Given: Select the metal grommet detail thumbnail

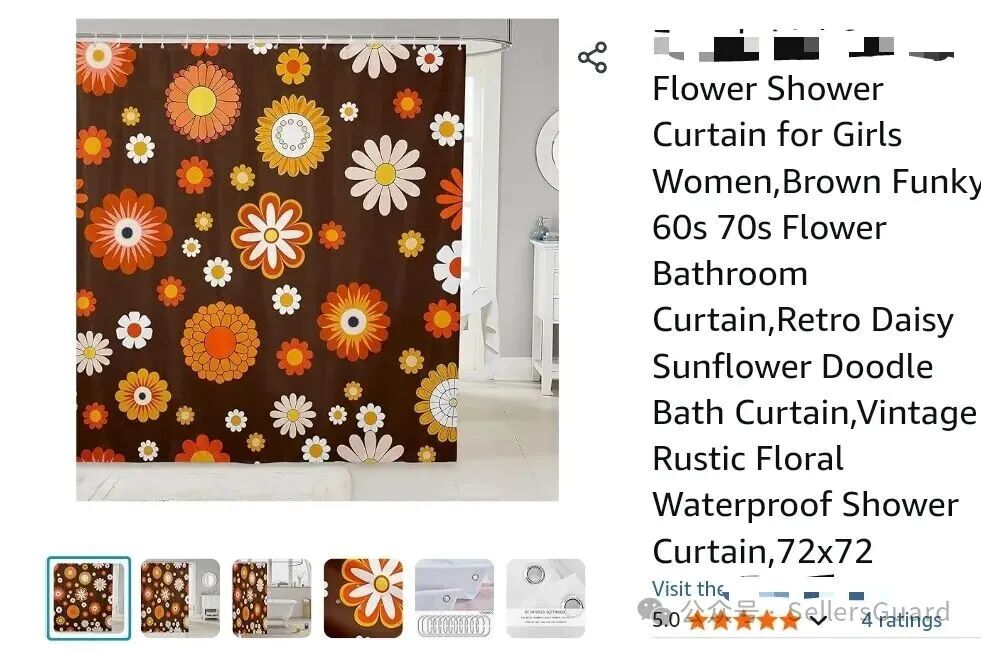Looking at the screenshot, I should pos(546,598).
